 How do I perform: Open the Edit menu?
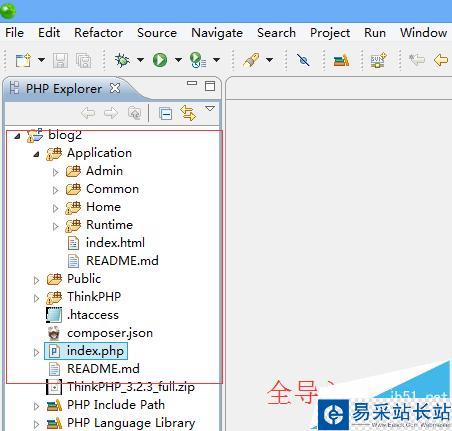[49, 33]
